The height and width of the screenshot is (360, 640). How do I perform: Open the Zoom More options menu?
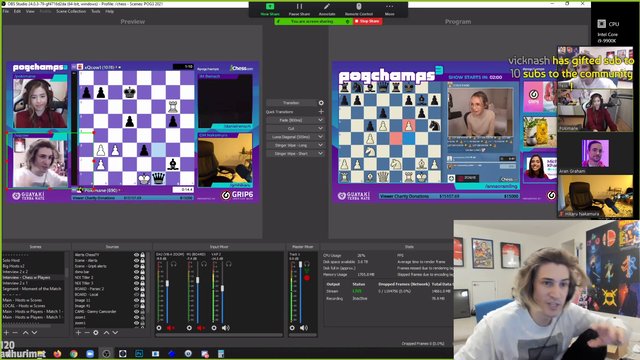[389, 9]
